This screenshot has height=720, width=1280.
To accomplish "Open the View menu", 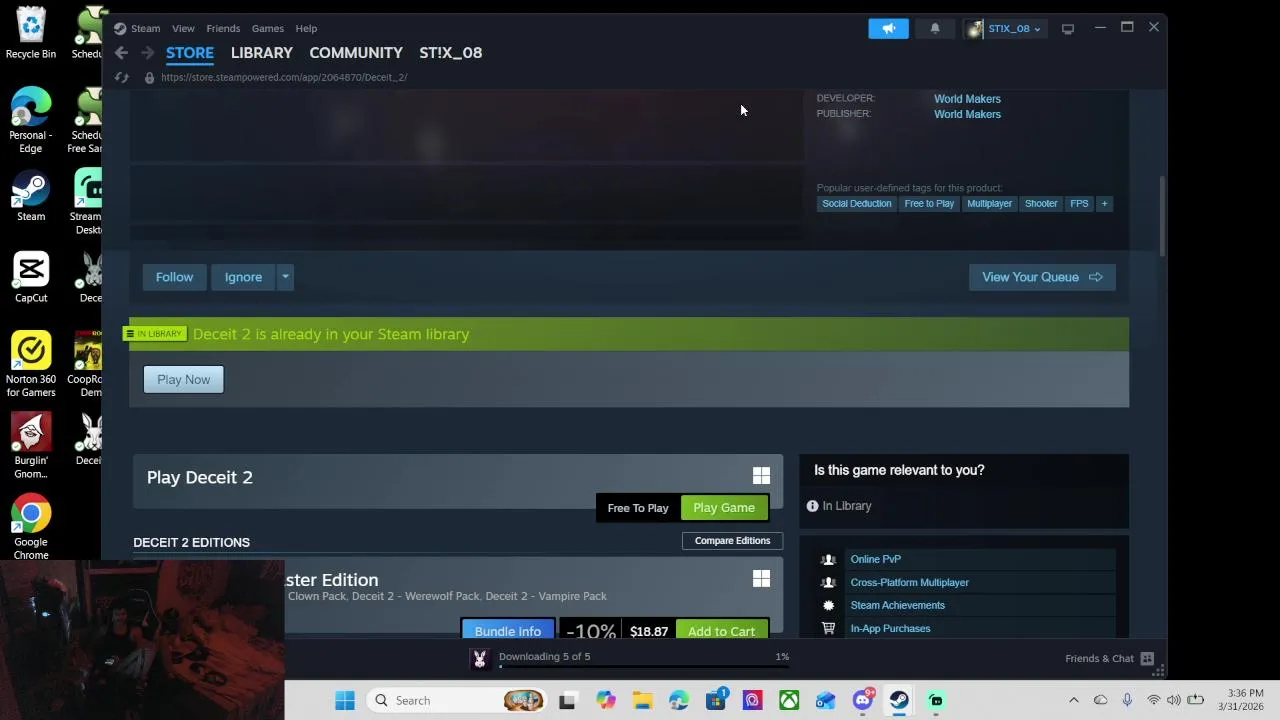I will coord(183,28).
